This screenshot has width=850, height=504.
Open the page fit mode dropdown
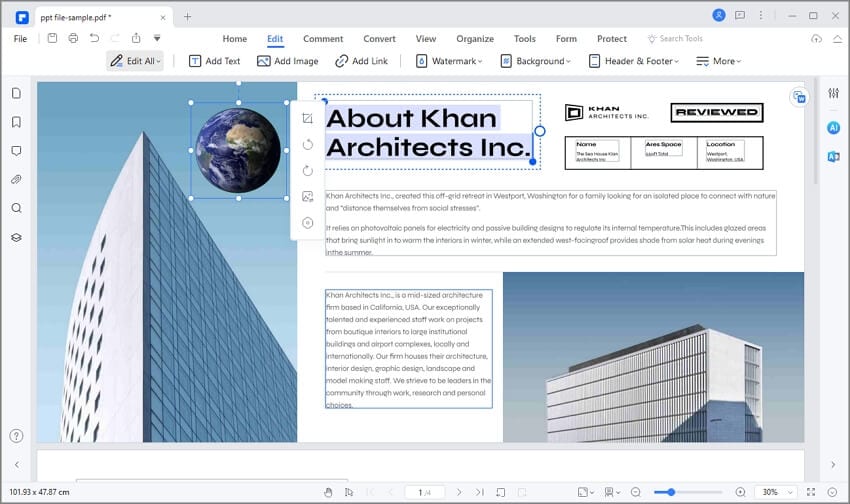point(585,492)
